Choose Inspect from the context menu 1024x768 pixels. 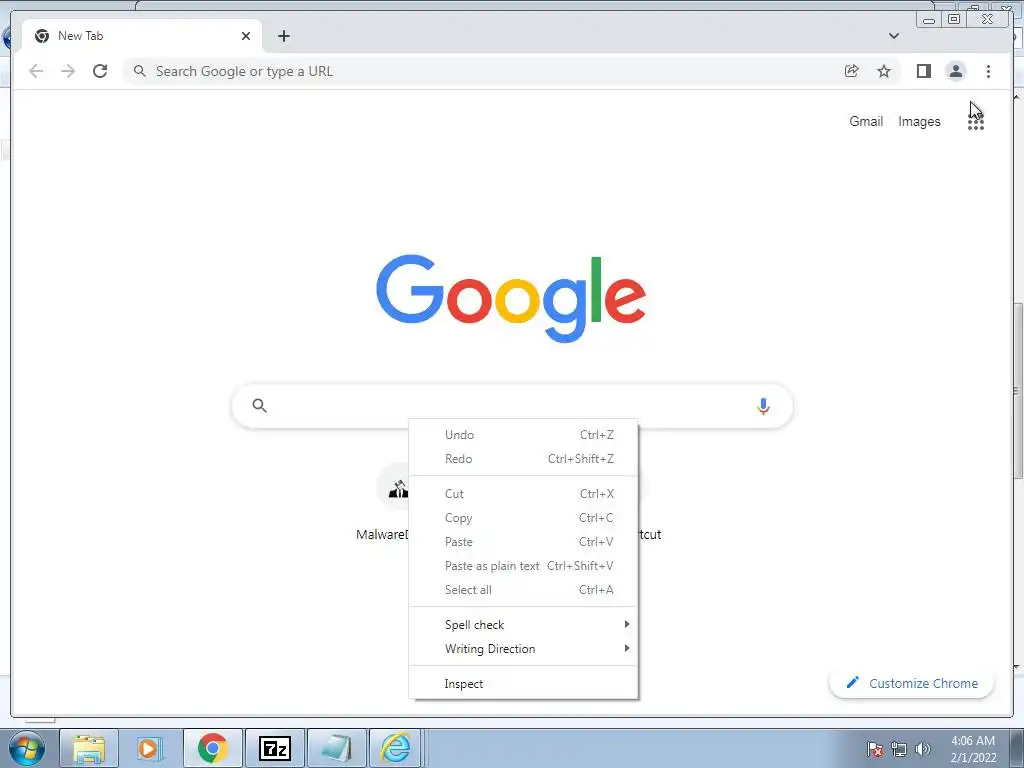[524, 684]
